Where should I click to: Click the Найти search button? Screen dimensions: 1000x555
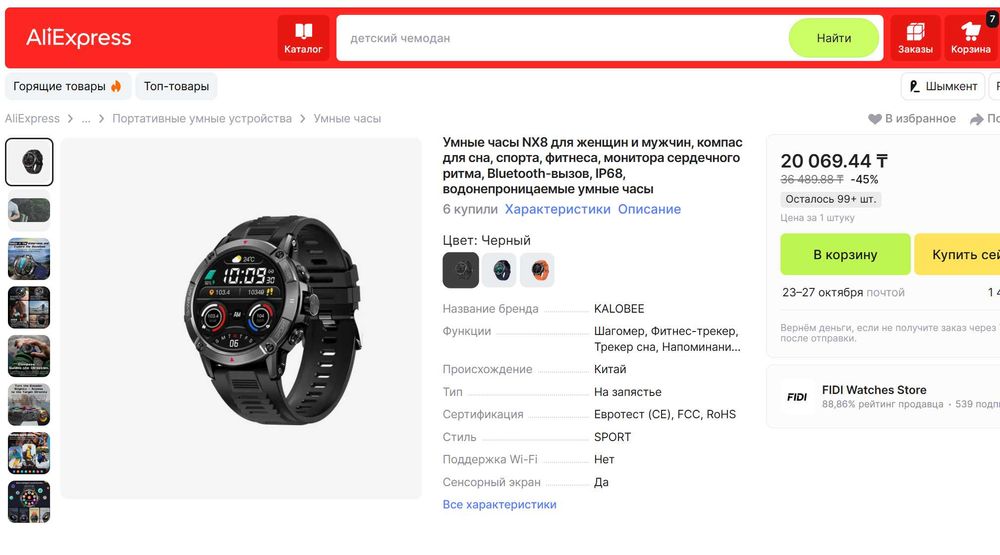[x=834, y=38]
